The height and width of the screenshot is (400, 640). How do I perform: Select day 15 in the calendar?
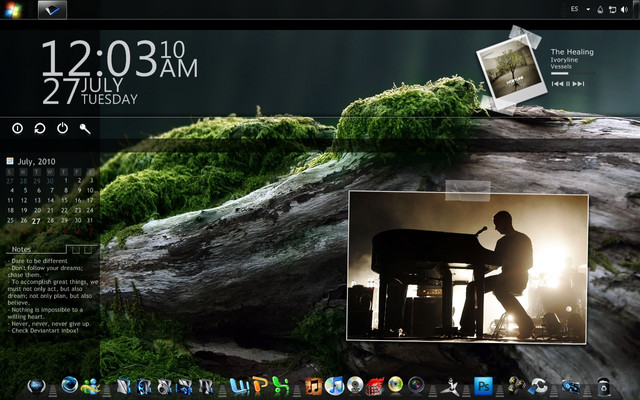[64, 200]
